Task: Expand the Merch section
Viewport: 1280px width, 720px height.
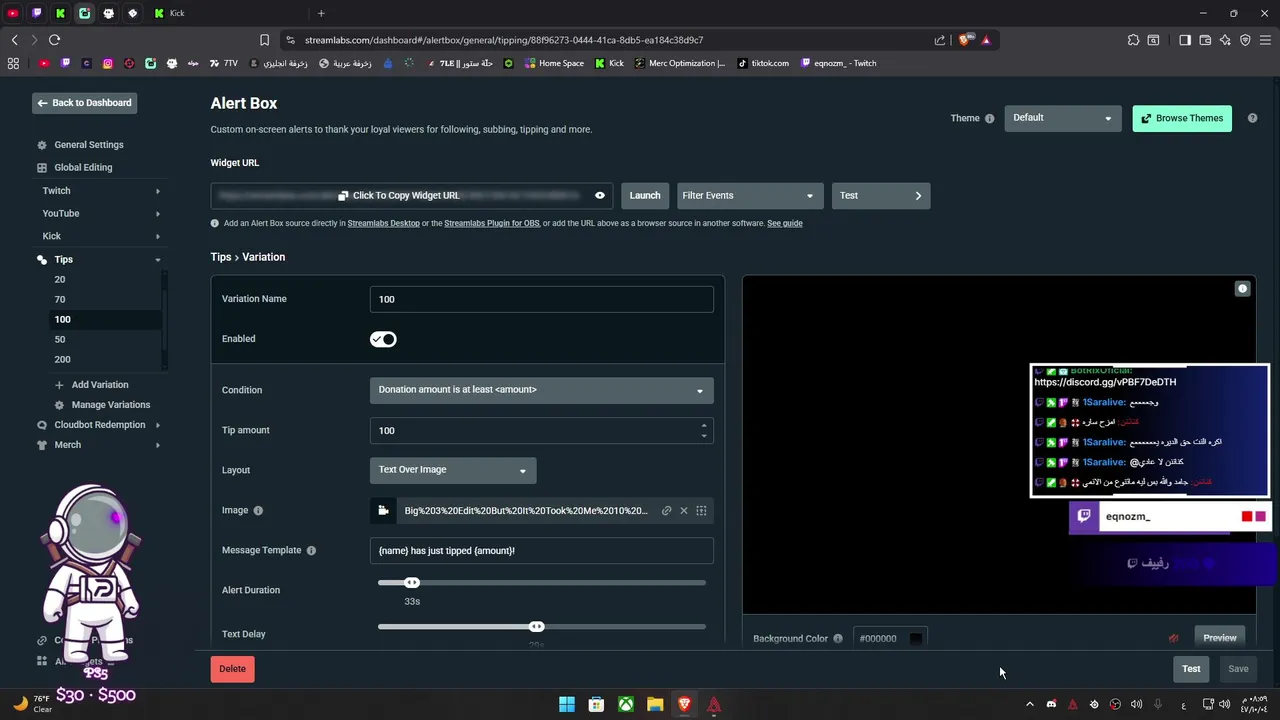Action: [100, 445]
